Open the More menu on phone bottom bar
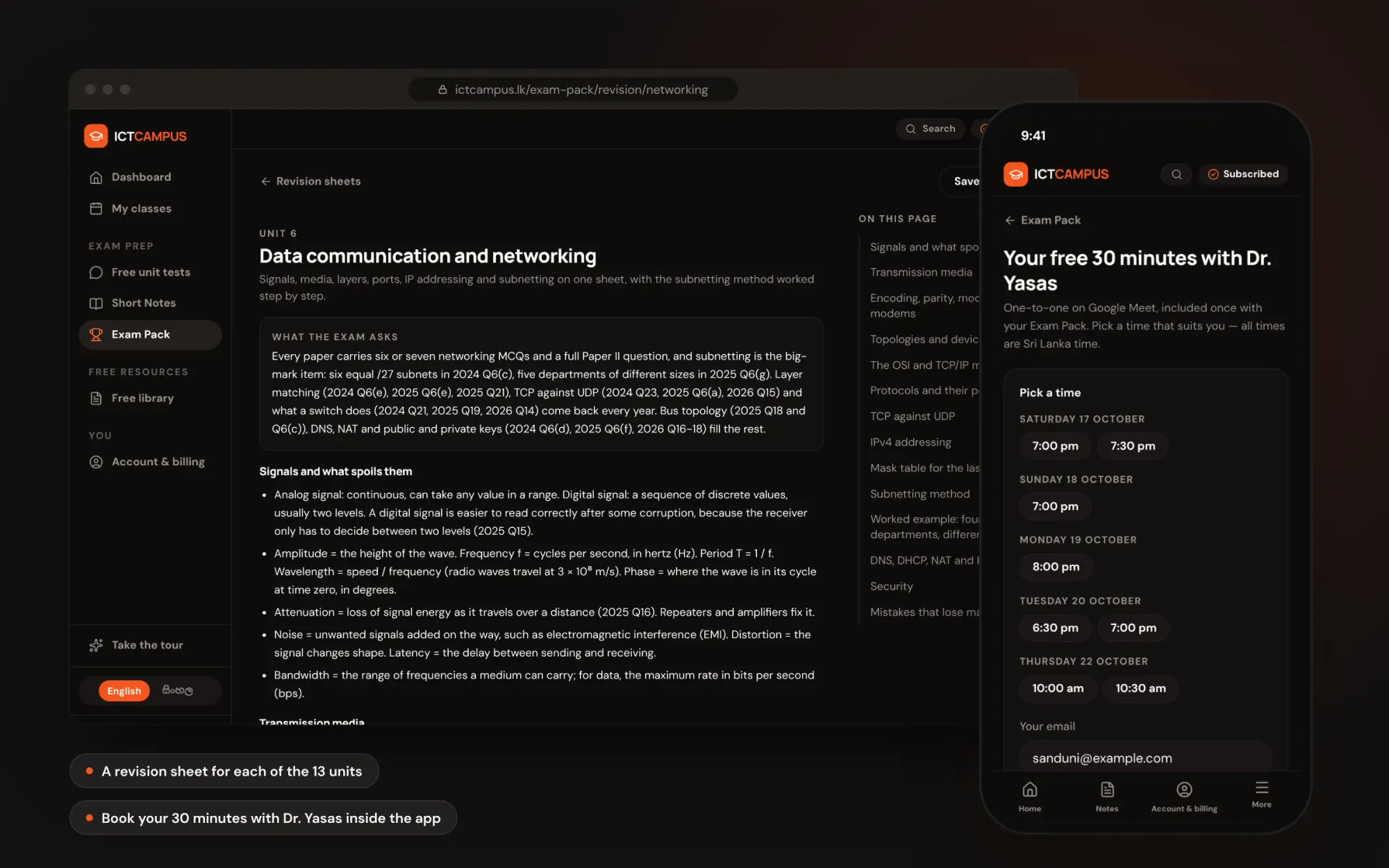 (1261, 794)
